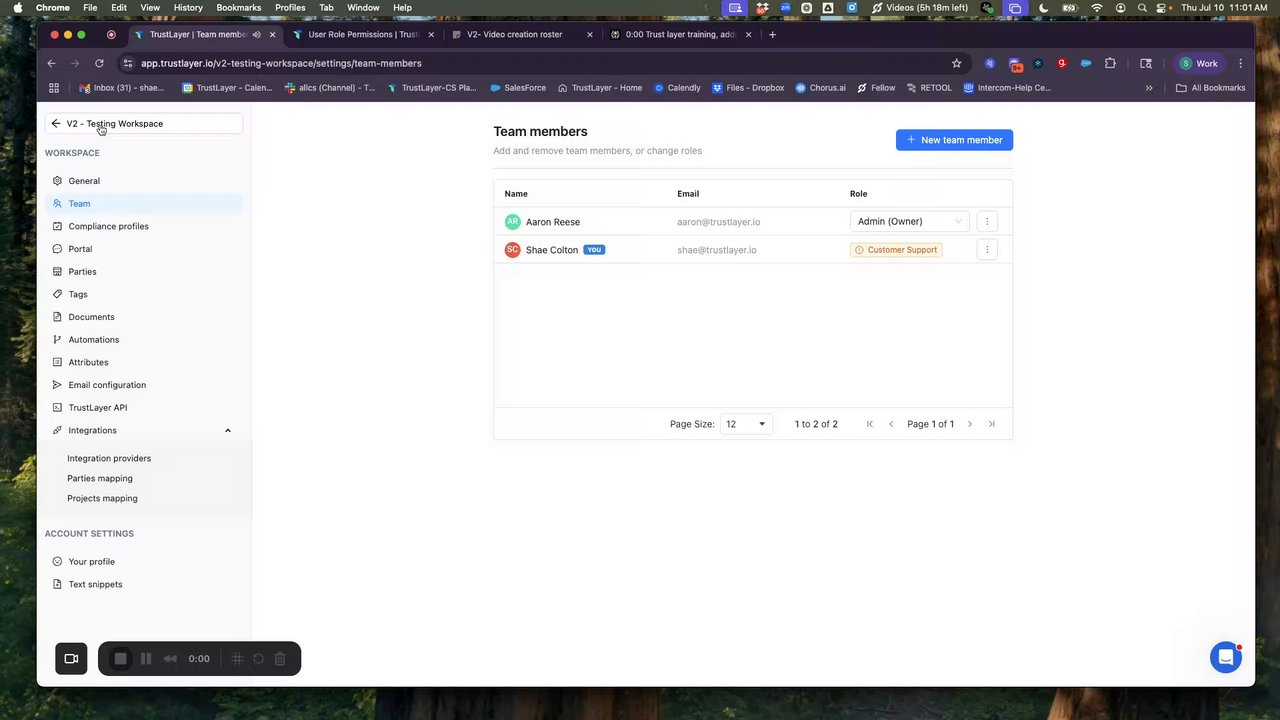The height and width of the screenshot is (720, 1280).
Task: Open three-dot menu for Aaron Reese
Action: point(987,222)
